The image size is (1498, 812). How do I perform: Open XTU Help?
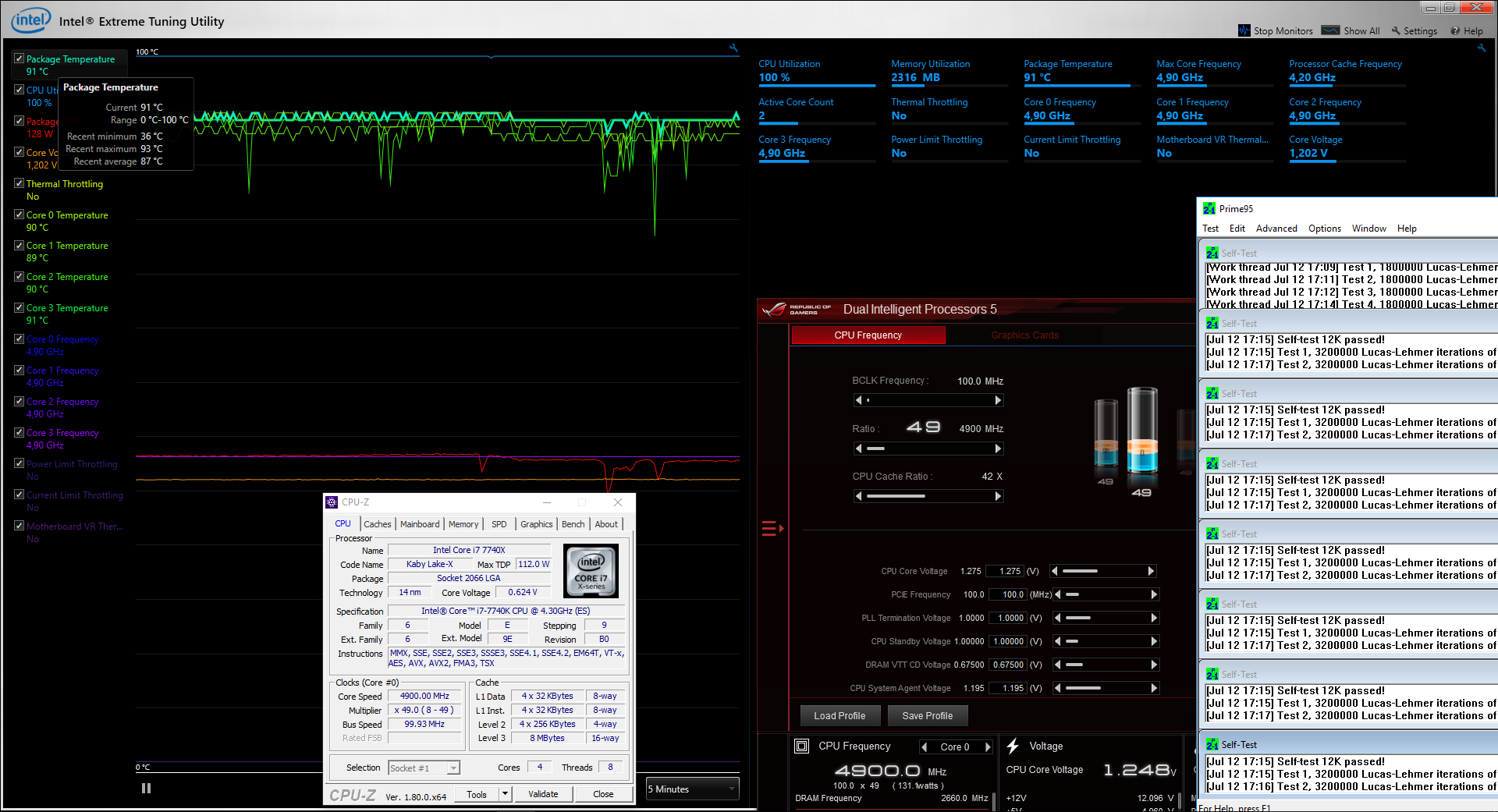tap(1467, 31)
